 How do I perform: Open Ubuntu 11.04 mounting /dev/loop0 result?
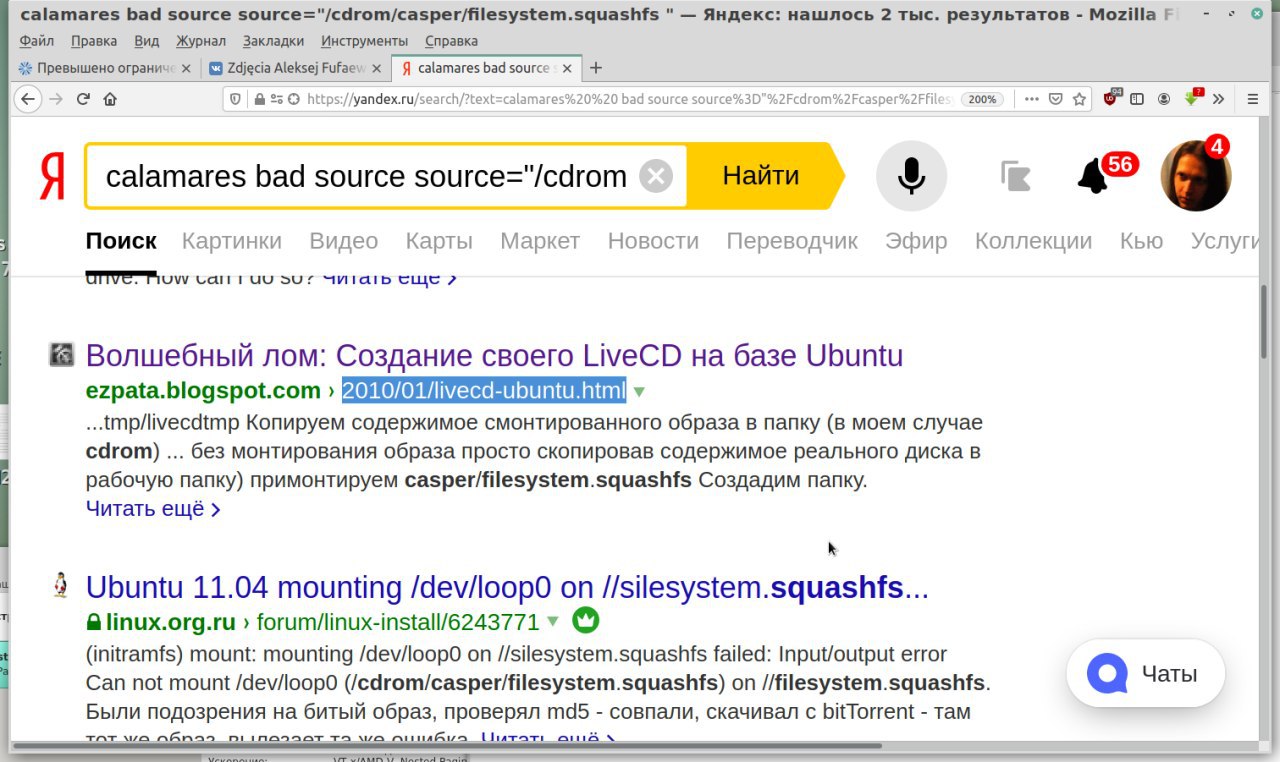[507, 587]
